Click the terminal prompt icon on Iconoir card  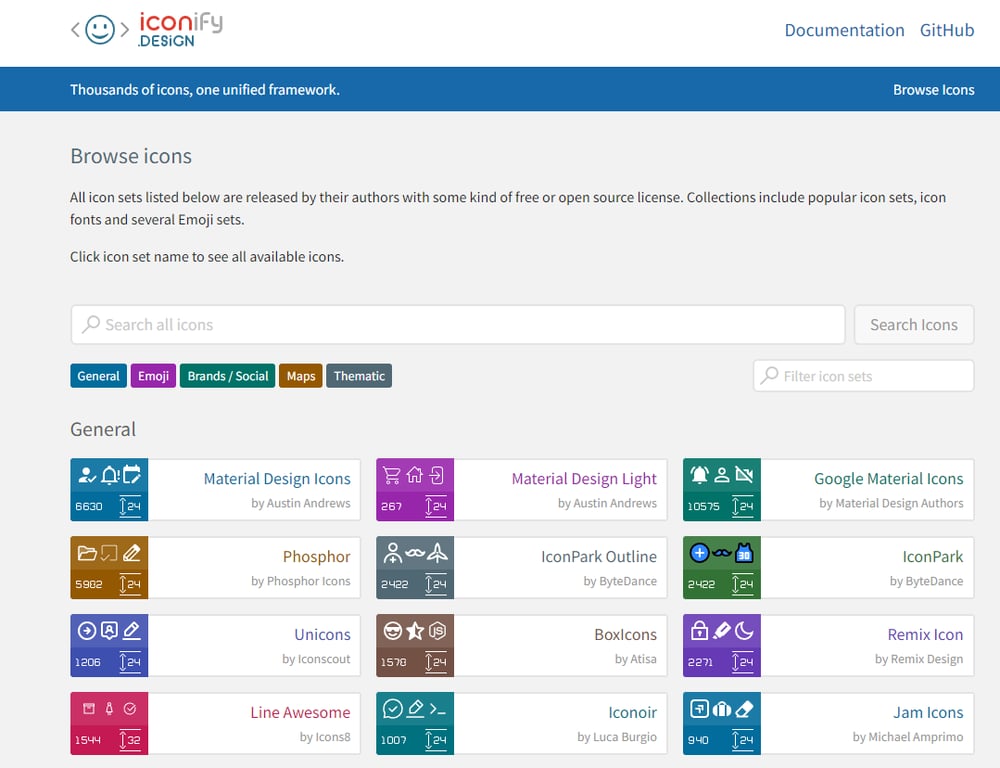tap(438, 709)
